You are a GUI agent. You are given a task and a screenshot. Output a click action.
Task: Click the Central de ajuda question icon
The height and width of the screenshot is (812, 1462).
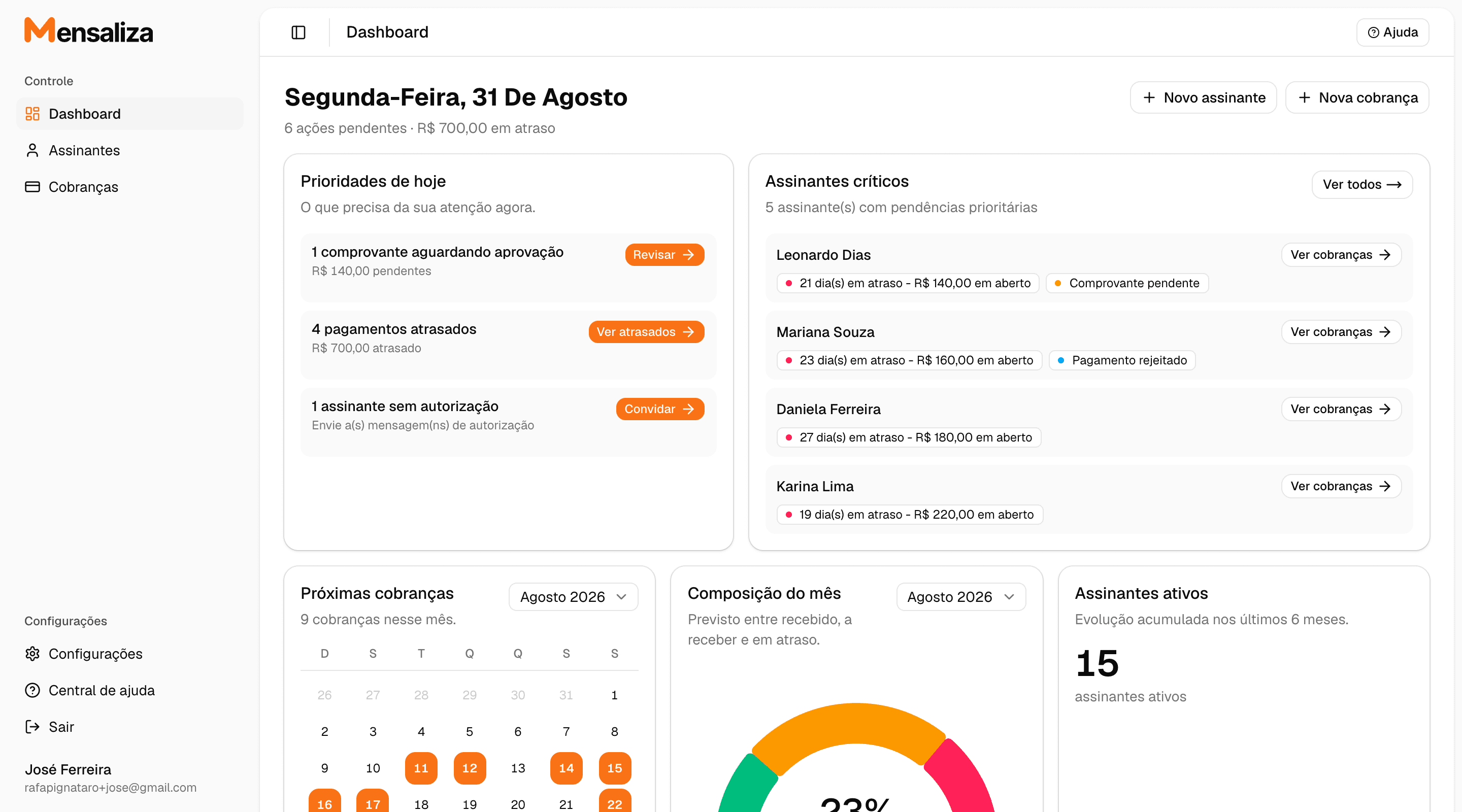pyautogui.click(x=32, y=690)
